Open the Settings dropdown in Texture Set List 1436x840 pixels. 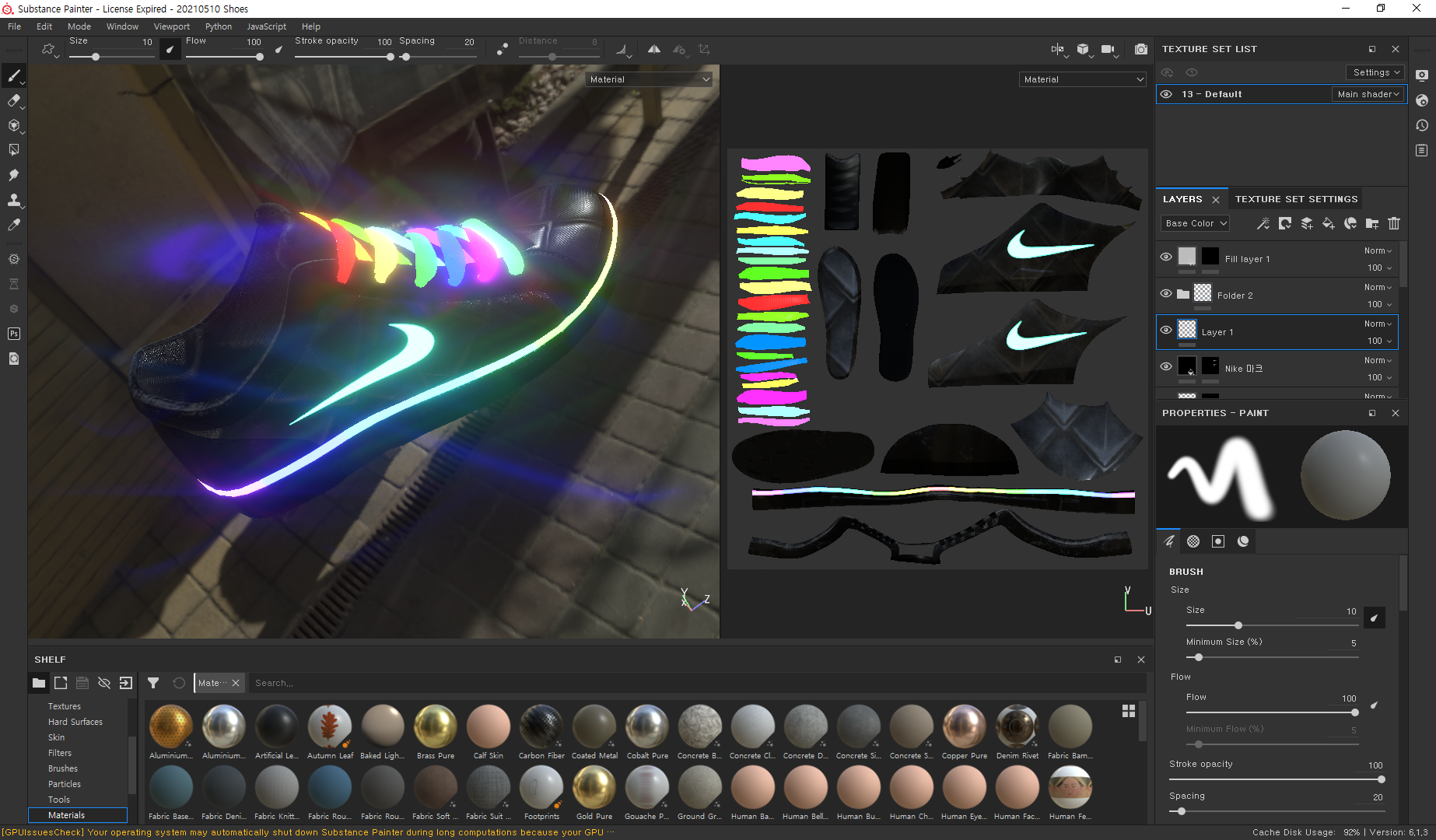click(1375, 72)
